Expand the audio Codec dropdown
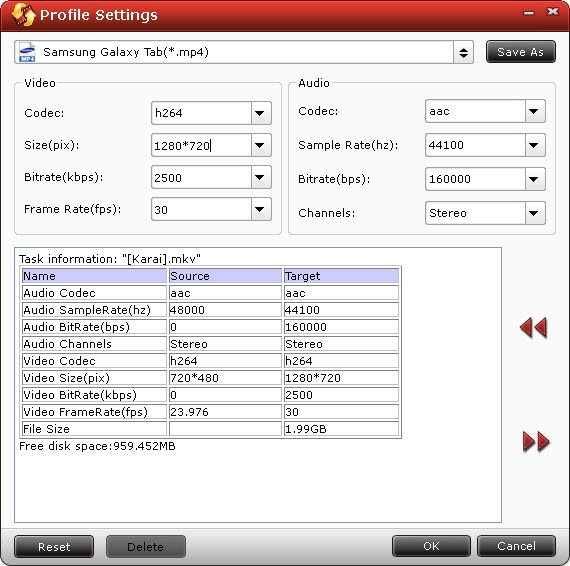This screenshot has height=566, width=570. 534,111
